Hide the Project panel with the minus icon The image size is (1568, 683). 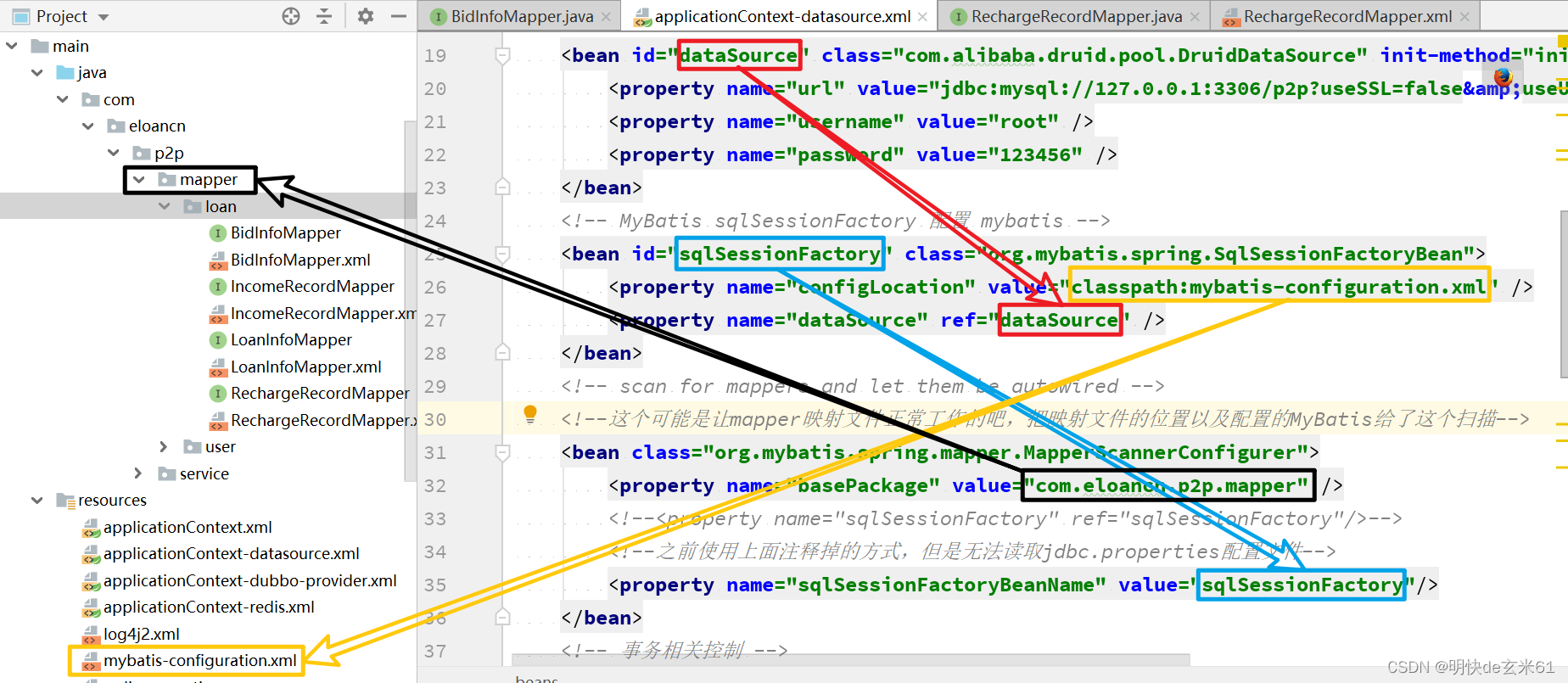click(x=398, y=16)
